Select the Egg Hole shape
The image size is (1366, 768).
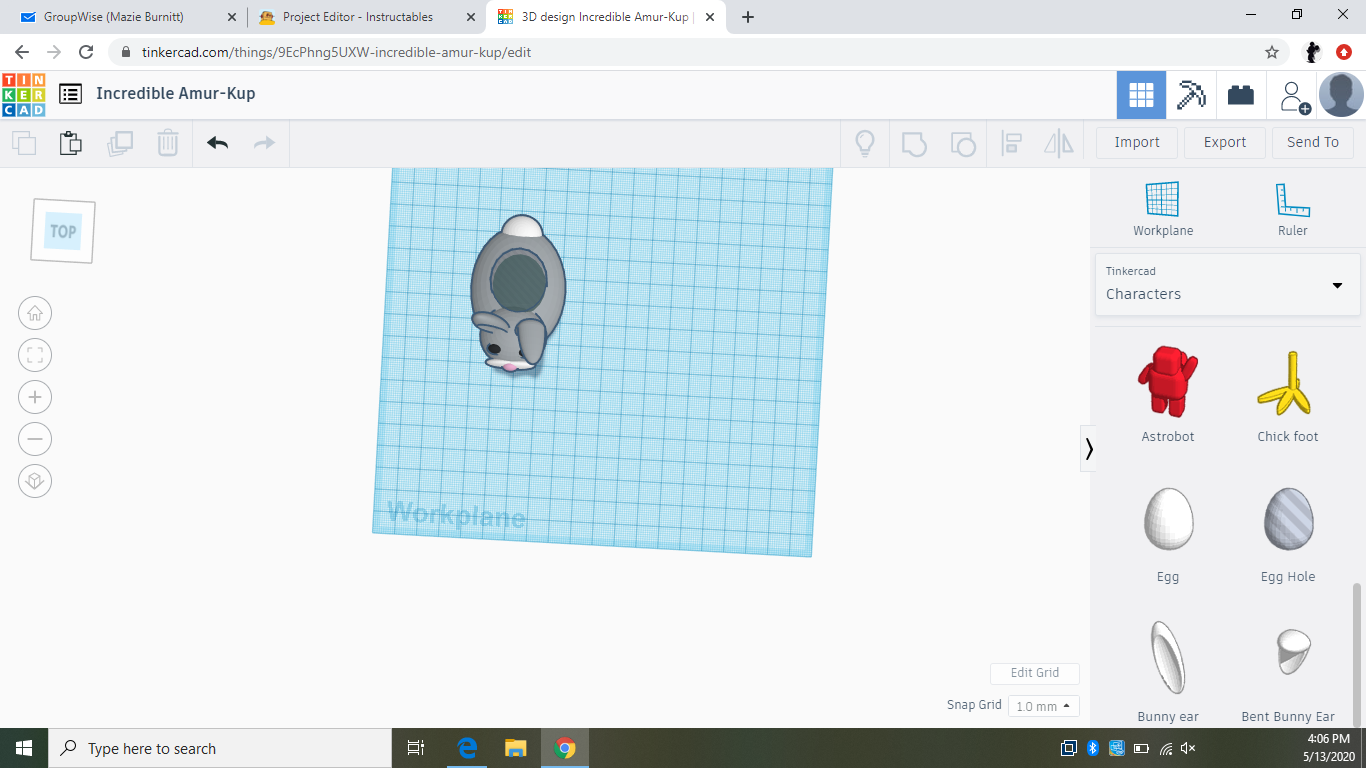[x=1288, y=534]
